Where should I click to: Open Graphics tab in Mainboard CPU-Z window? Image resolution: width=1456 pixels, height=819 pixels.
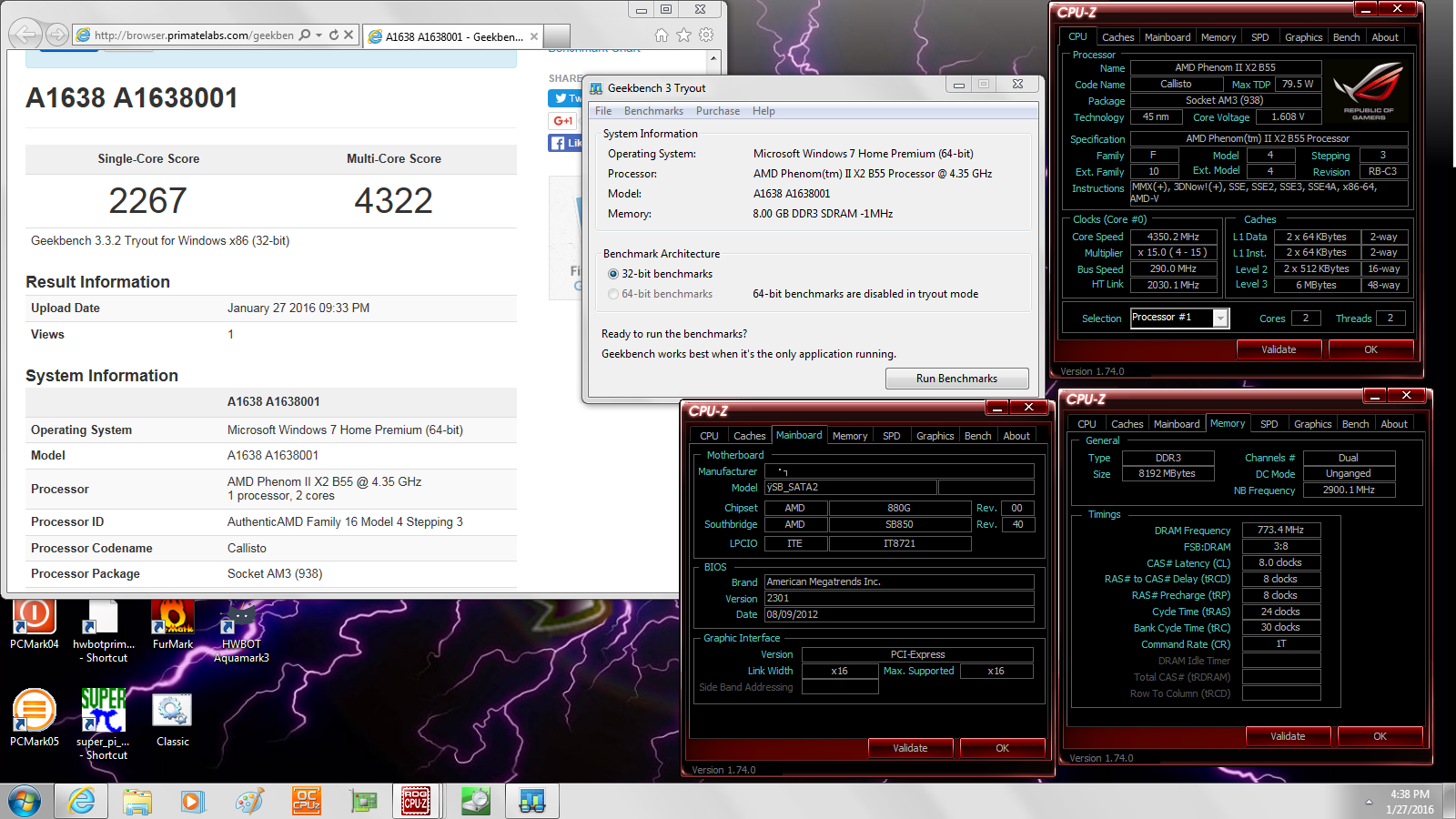pyautogui.click(x=935, y=436)
